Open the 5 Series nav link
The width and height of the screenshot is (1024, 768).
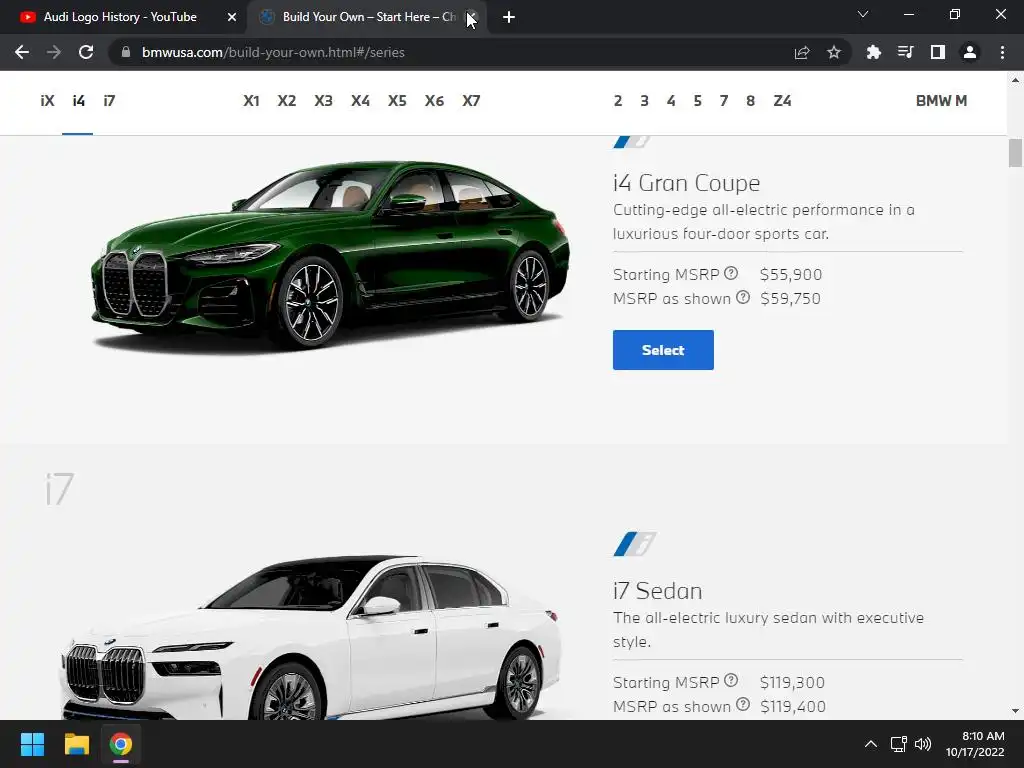point(697,101)
